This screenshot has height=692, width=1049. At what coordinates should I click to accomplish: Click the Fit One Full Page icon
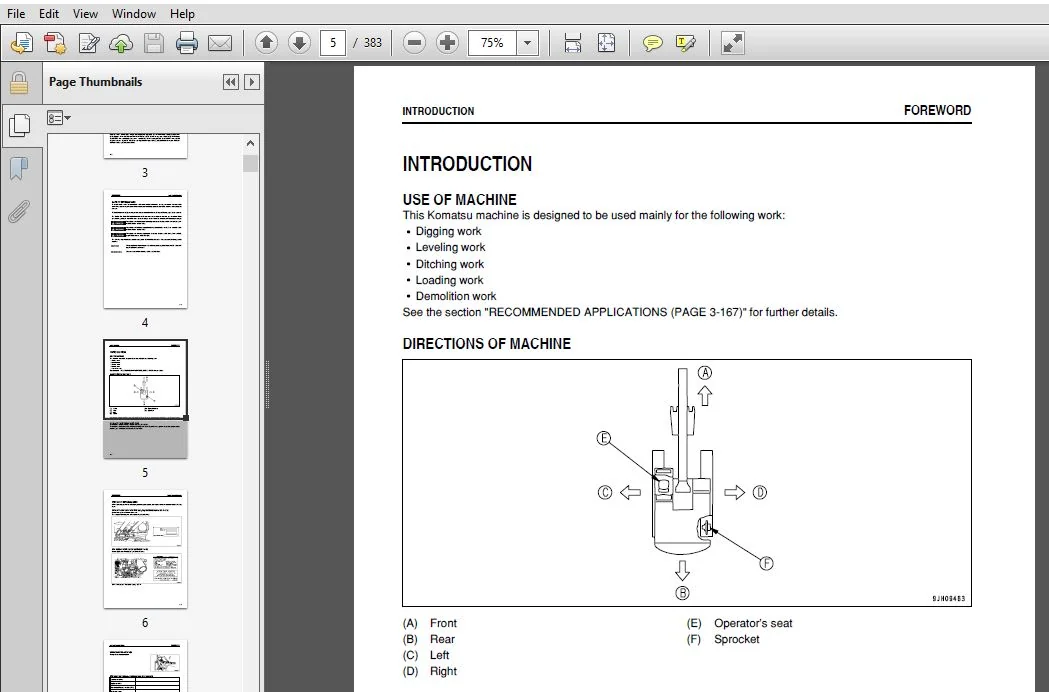click(x=606, y=44)
